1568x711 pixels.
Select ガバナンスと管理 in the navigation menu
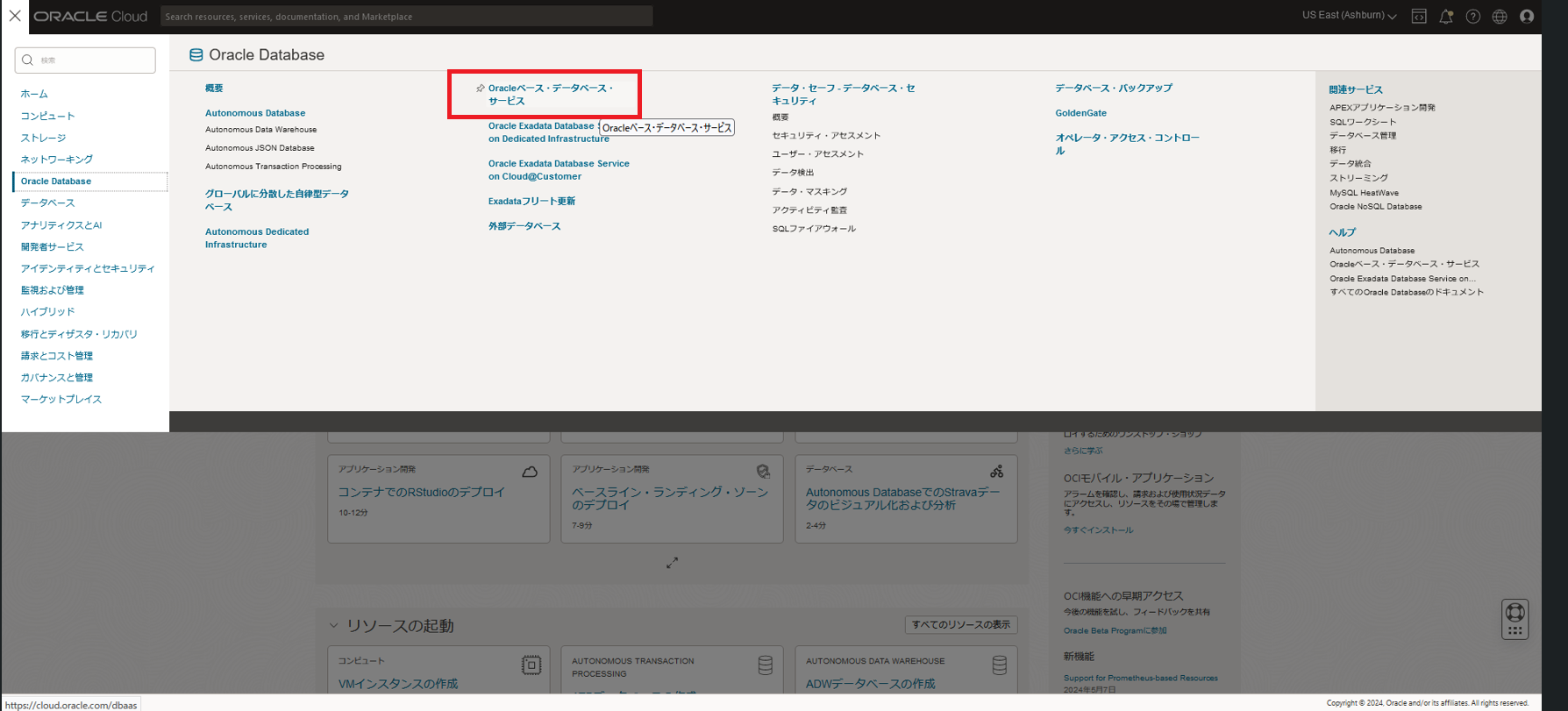56,377
